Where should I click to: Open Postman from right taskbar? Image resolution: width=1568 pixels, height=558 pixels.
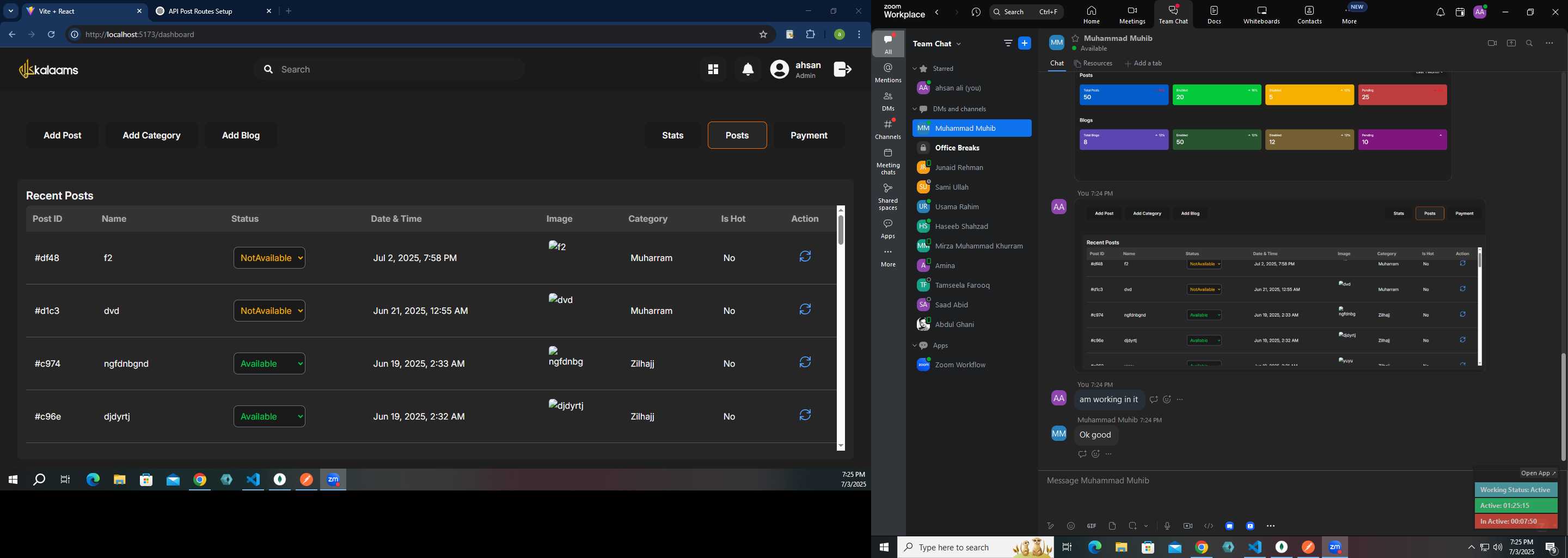1308,547
